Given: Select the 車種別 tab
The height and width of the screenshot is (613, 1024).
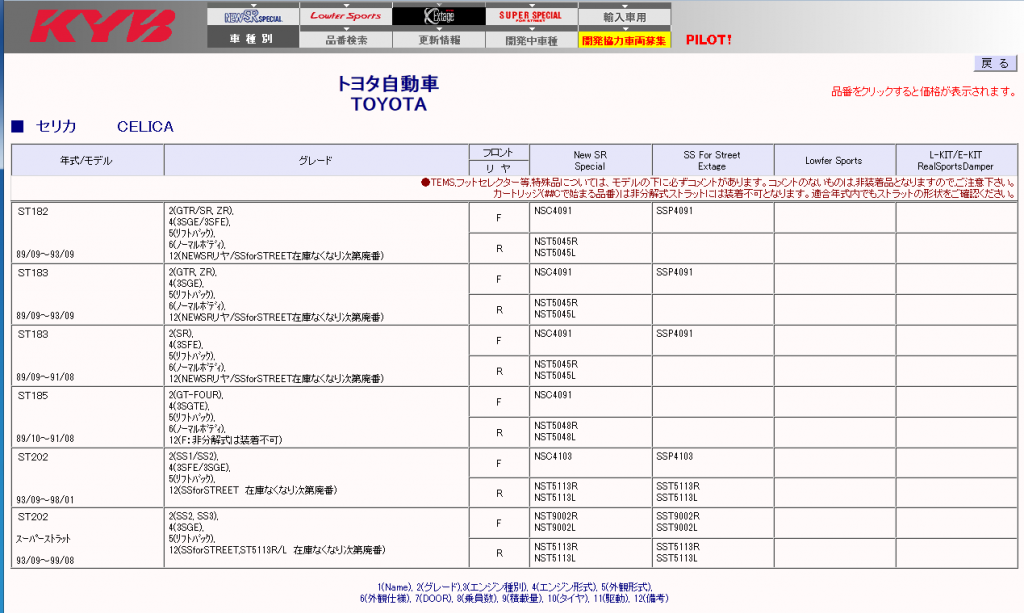Looking at the screenshot, I should (x=253, y=39).
